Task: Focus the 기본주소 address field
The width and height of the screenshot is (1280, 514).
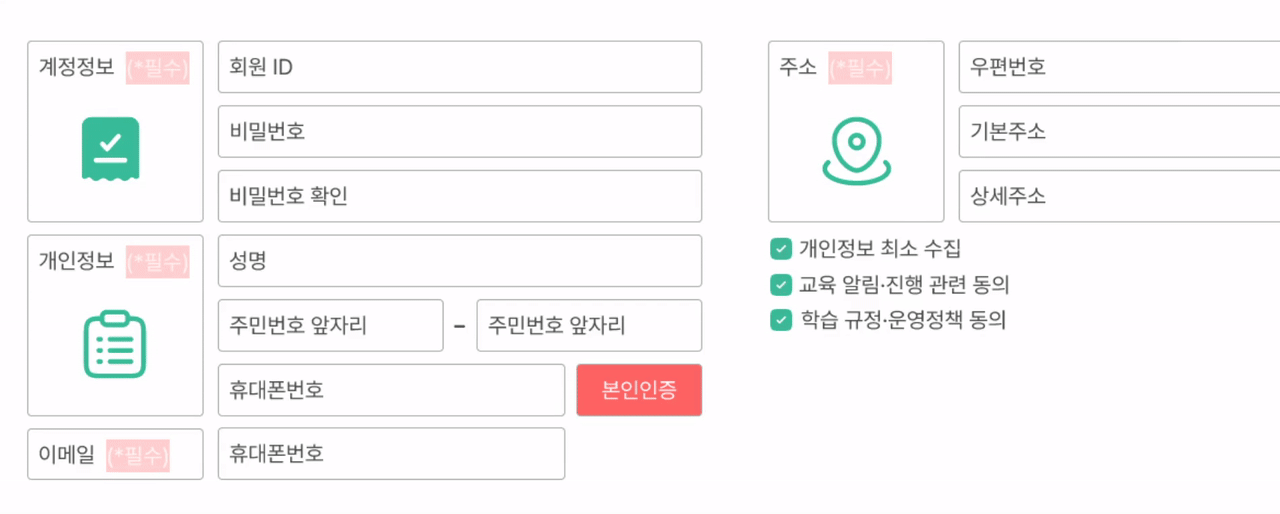Action: [1118, 132]
